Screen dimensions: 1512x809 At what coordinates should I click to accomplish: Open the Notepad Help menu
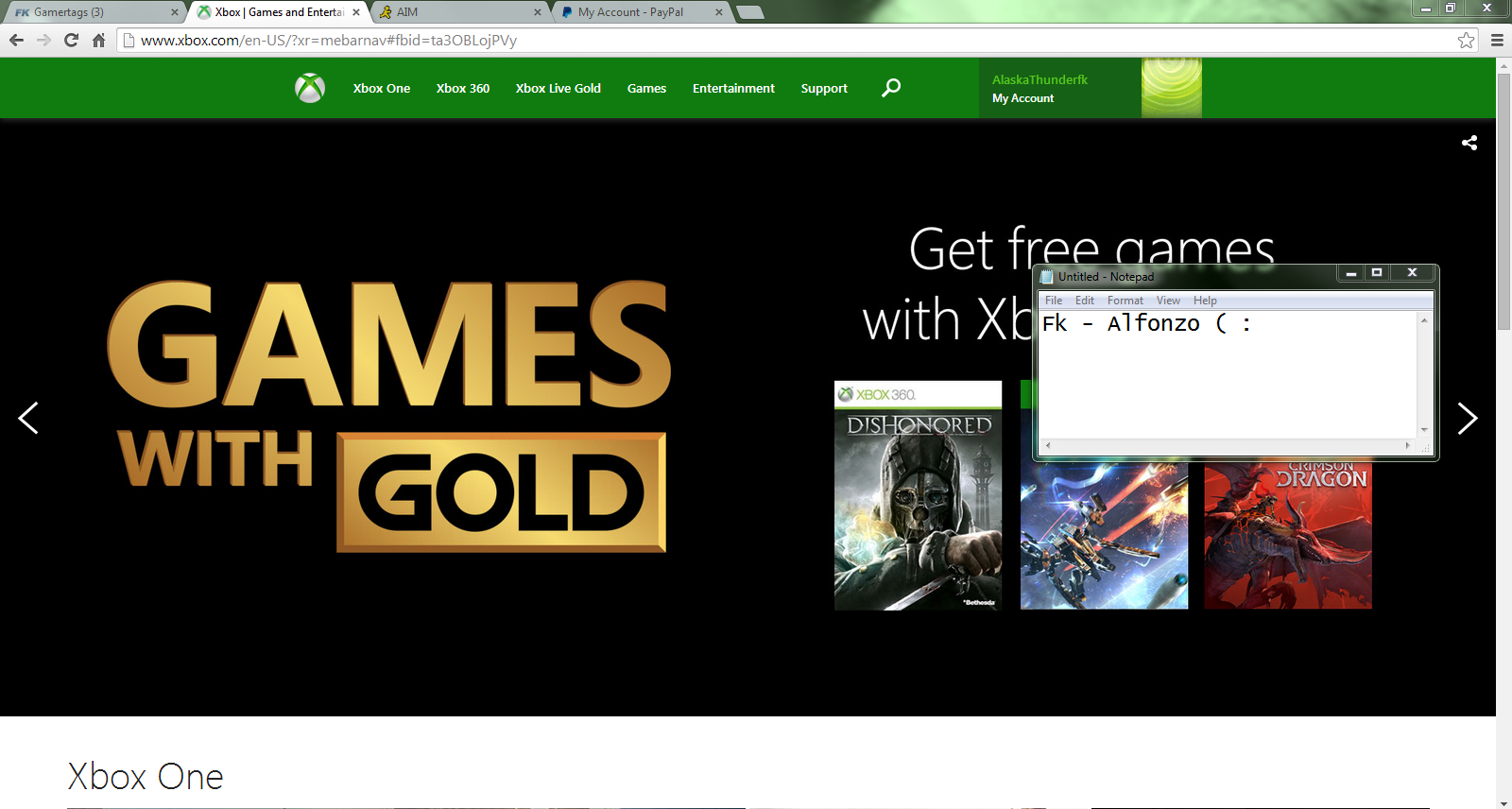tap(1205, 301)
